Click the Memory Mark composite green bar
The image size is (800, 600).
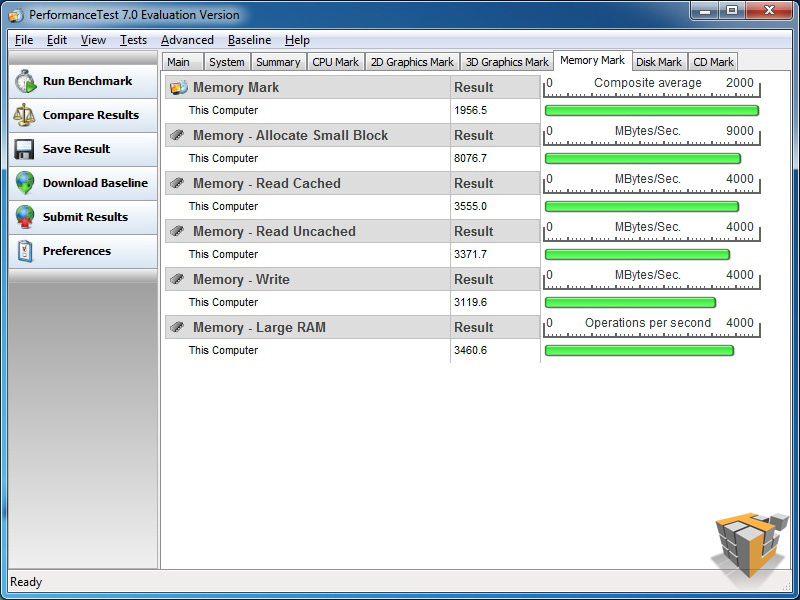click(x=652, y=111)
